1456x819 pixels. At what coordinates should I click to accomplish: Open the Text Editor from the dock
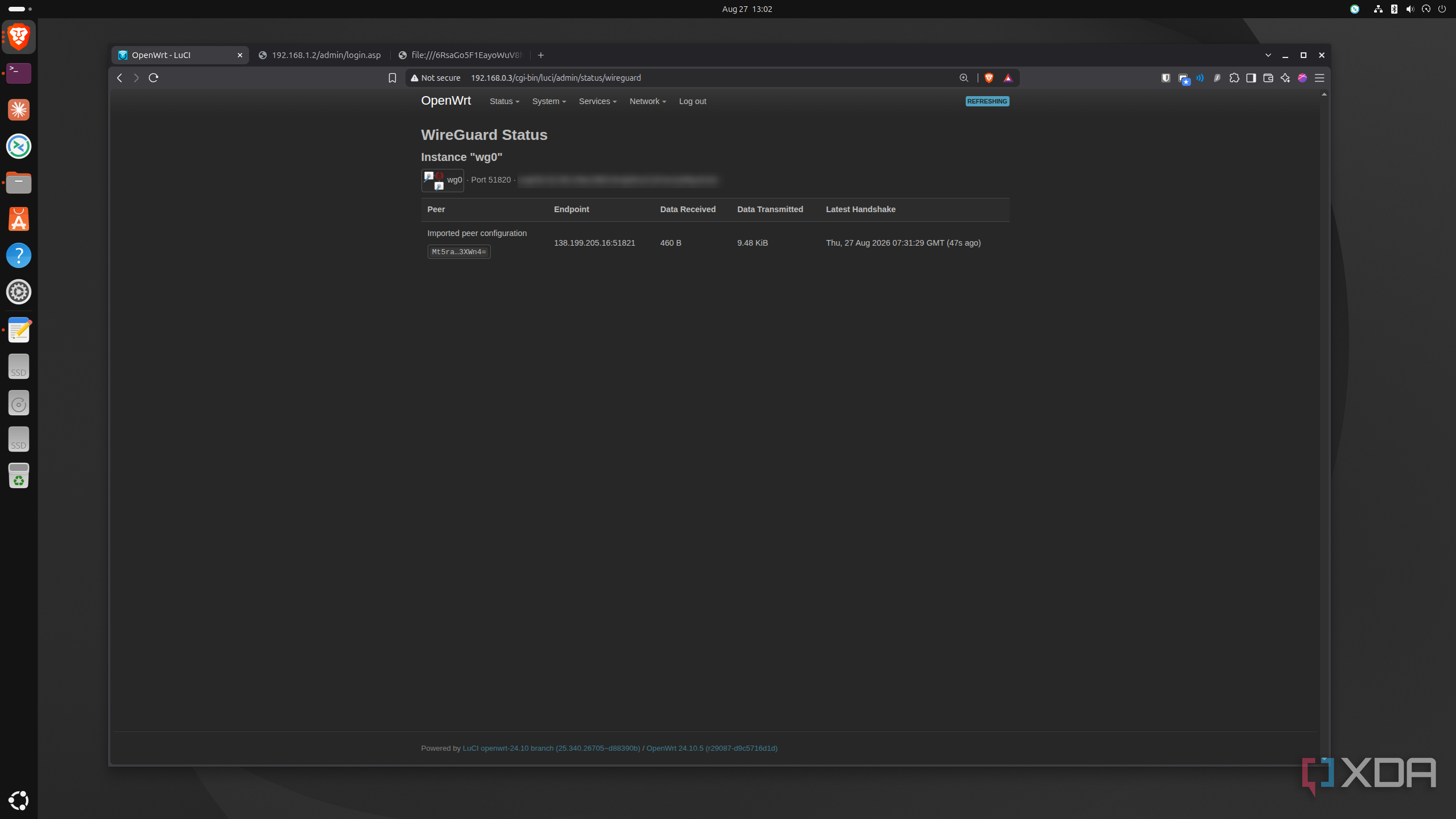coord(19,330)
